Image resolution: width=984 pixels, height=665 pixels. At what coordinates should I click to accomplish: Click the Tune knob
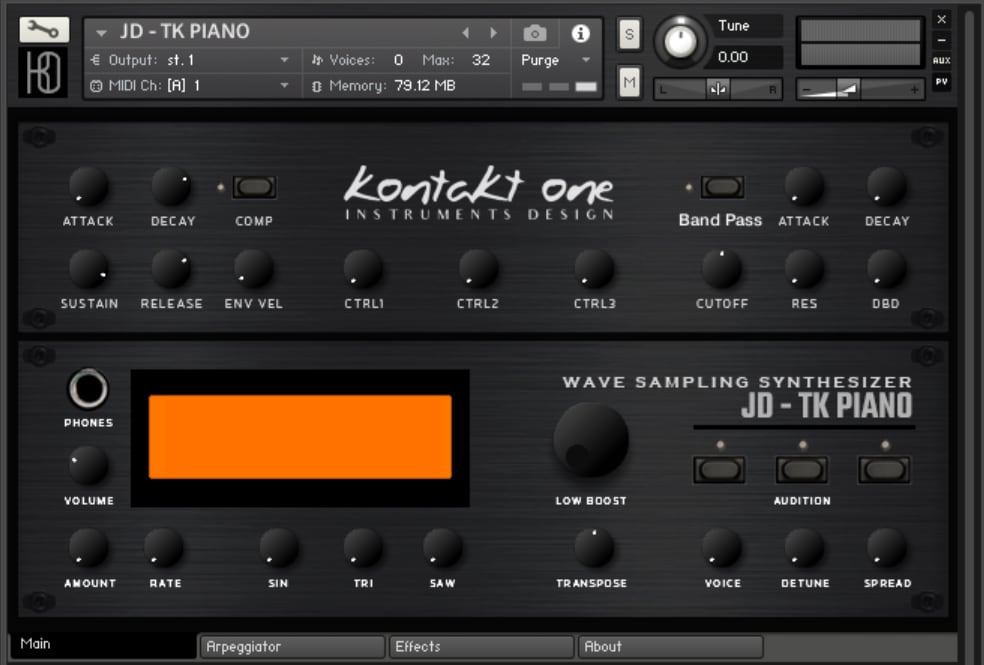680,41
